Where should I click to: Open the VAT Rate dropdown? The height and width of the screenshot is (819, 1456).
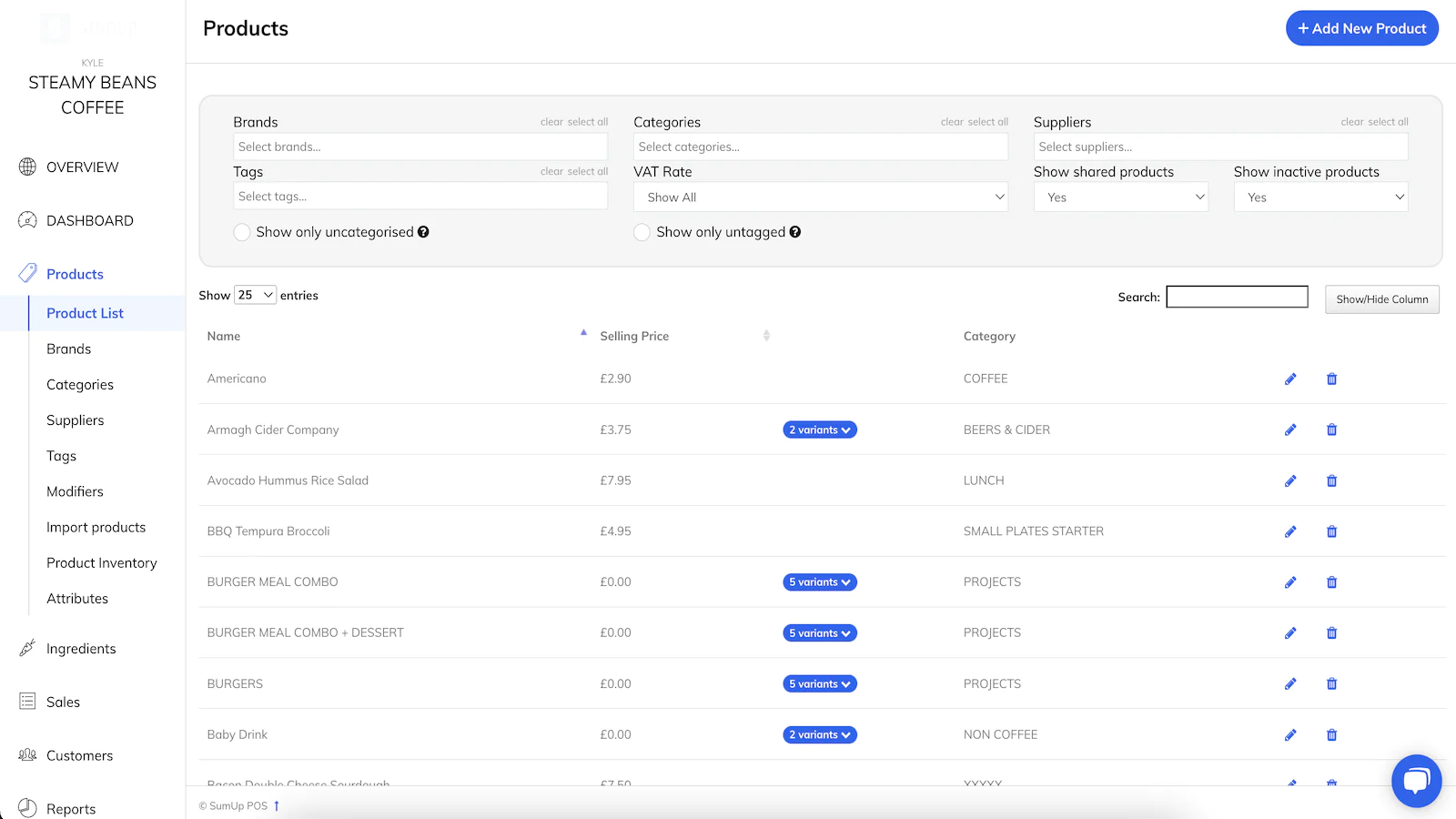coord(820,197)
